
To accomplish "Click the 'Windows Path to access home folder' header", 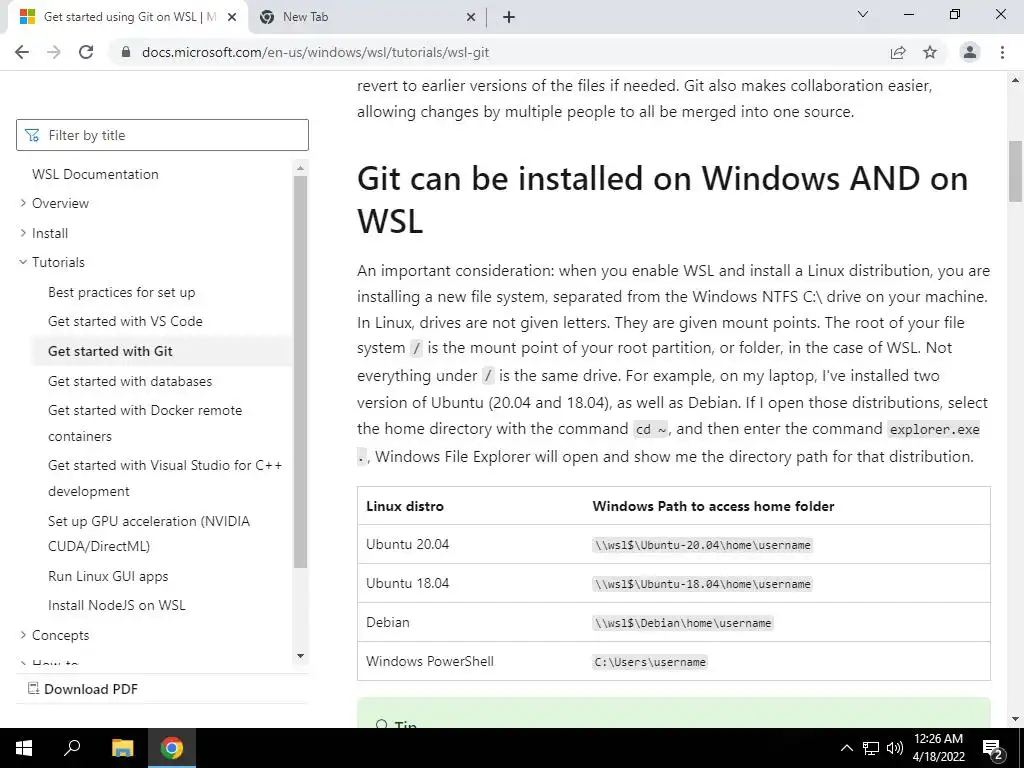I will click(x=713, y=506).
